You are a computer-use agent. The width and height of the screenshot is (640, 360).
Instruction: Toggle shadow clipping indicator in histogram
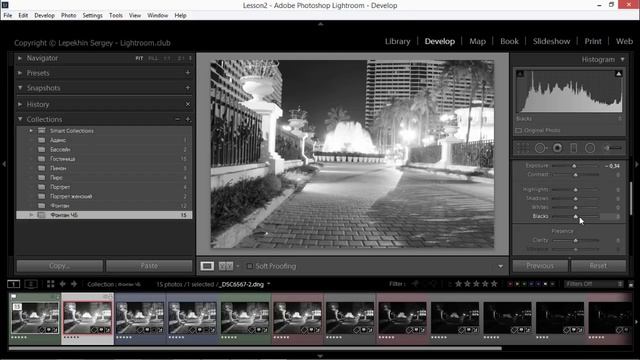520,74
